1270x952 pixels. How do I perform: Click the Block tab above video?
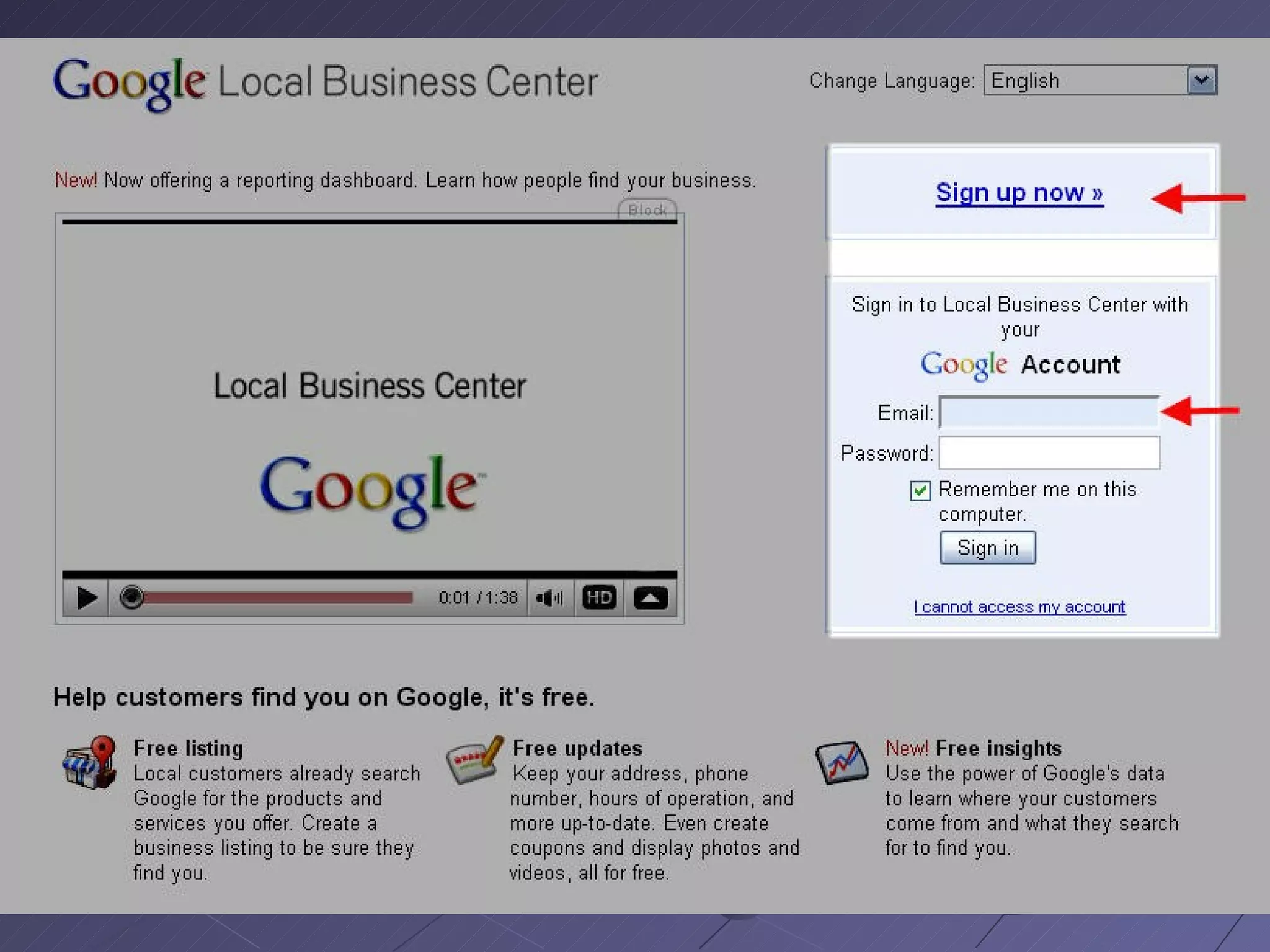pos(647,210)
